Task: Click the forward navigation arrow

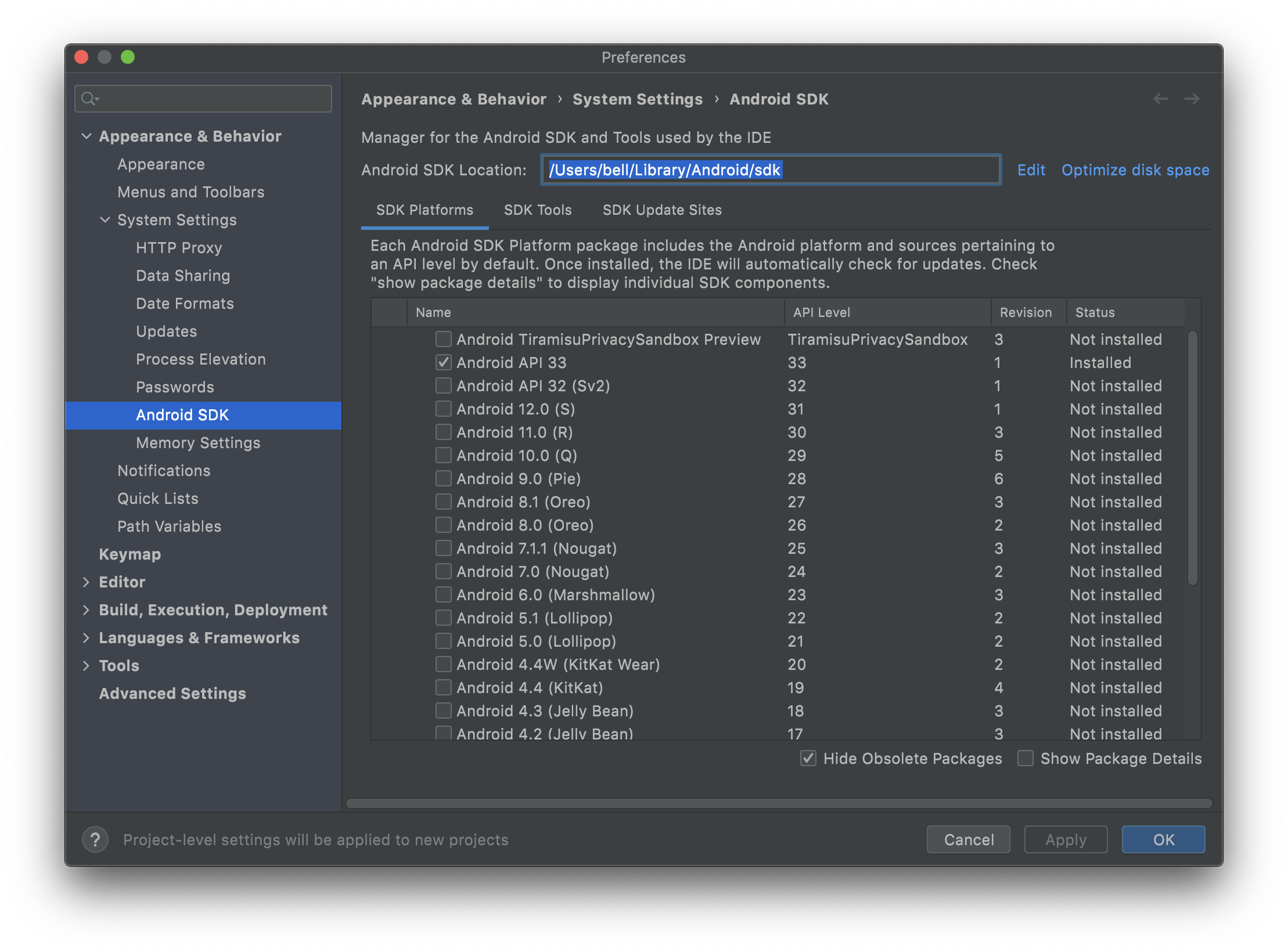Action: [x=1192, y=99]
